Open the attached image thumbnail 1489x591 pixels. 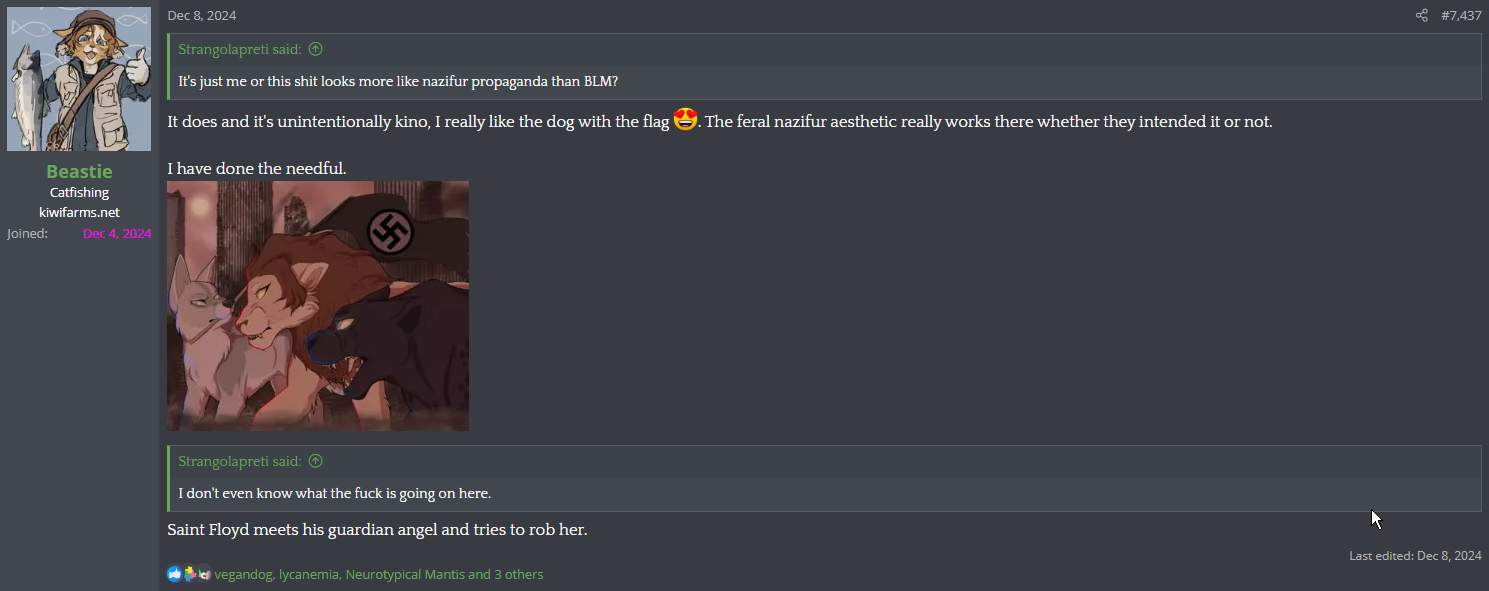(318, 306)
